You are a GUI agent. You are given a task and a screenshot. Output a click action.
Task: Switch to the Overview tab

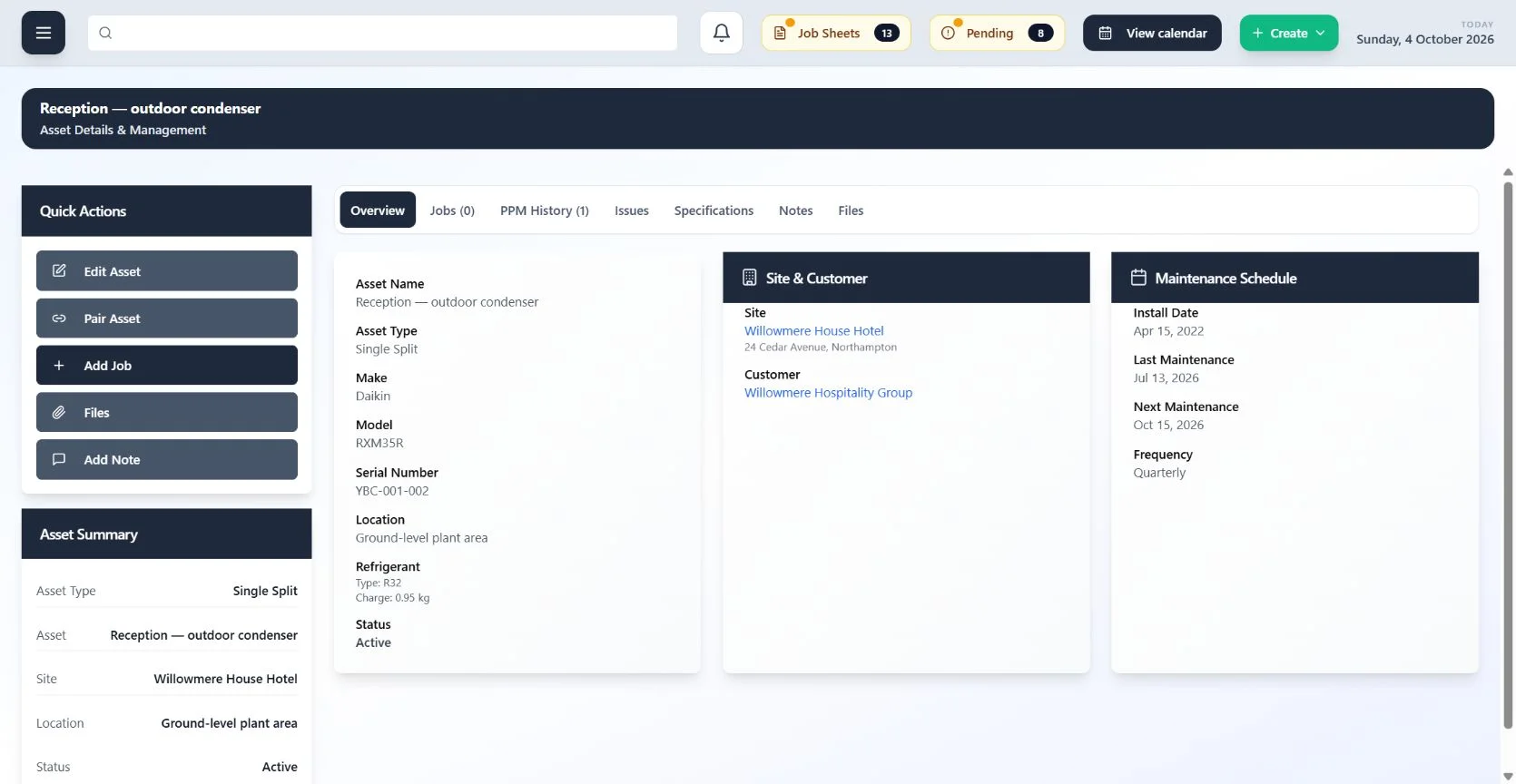click(378, 210)
